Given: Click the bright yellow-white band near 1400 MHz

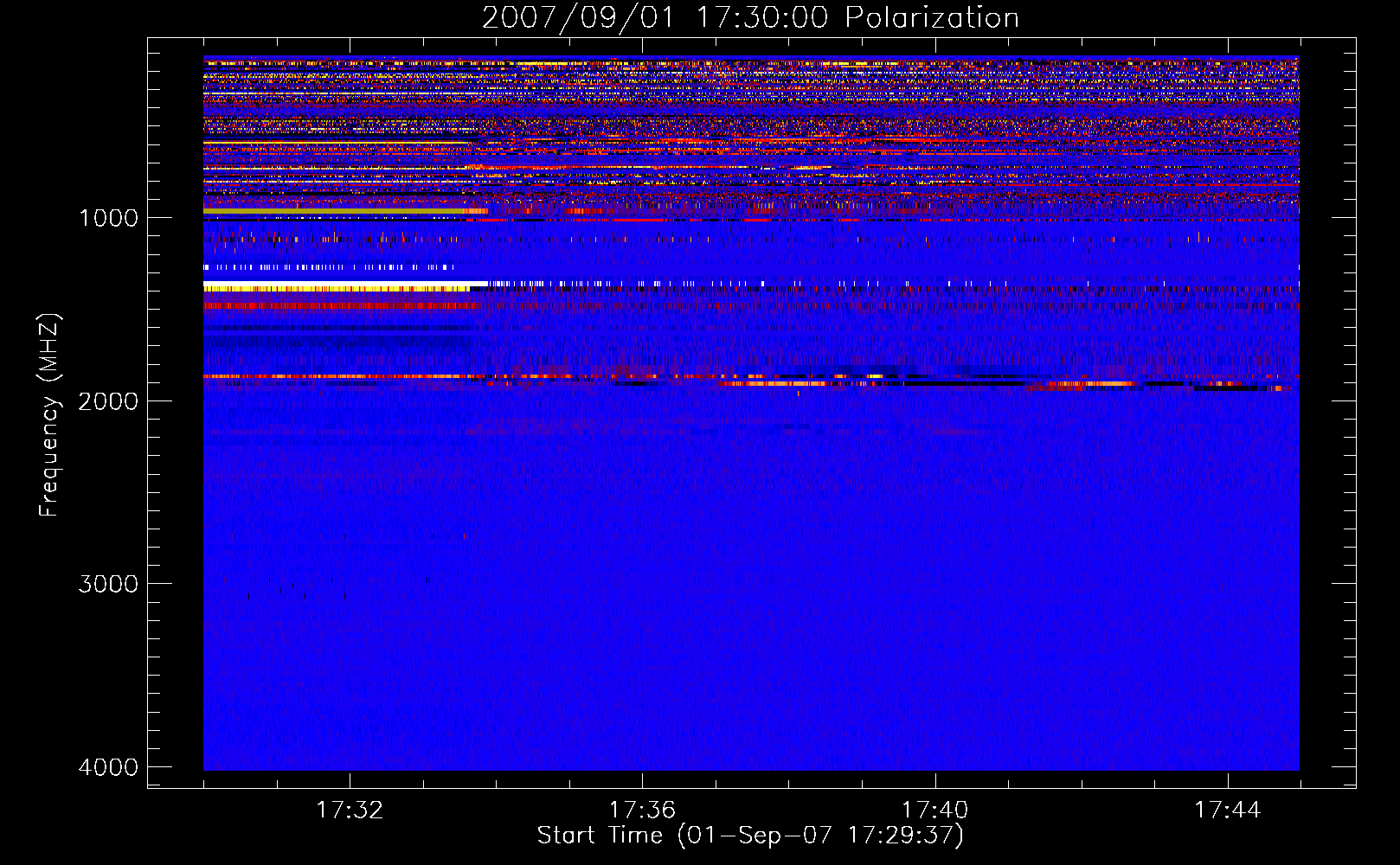Looking at the screenshot, I should [x=344, y=286].
